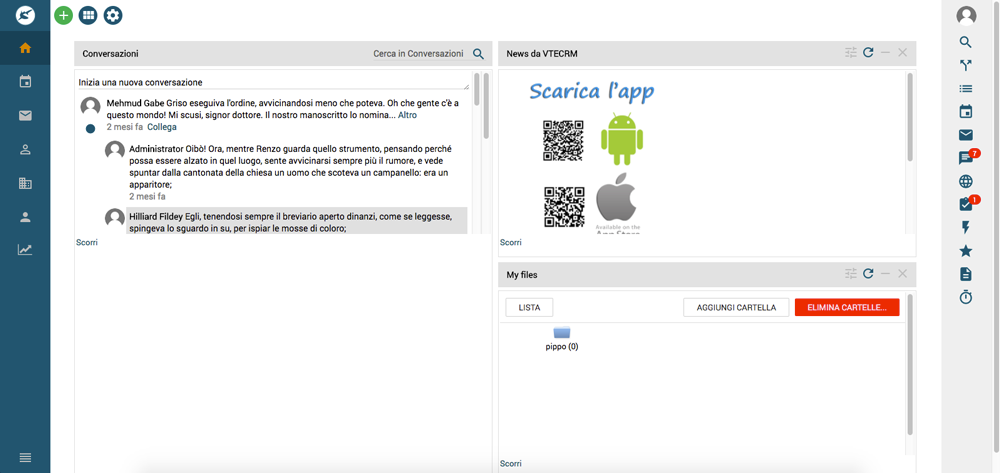
Task: Click the Android robot download image
Action: 622,138
